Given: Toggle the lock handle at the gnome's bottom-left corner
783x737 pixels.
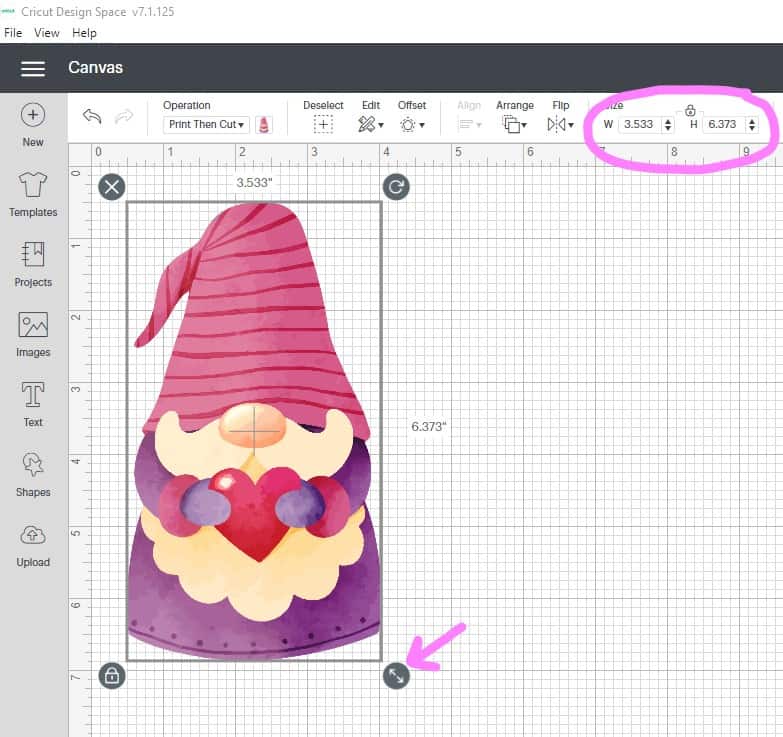Looking at the screenshot, I should (x=112, y=676).
